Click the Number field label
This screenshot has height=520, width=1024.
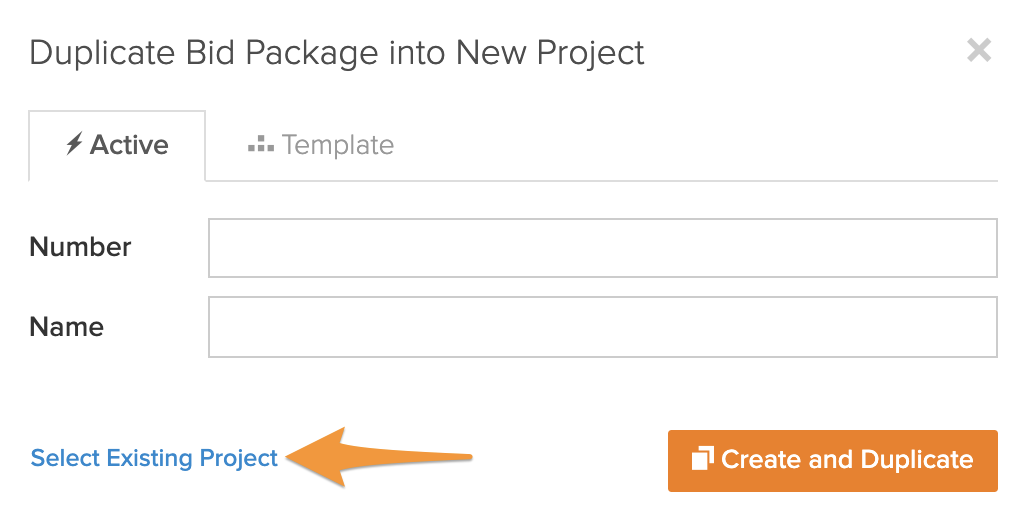(x=80, y=247)
